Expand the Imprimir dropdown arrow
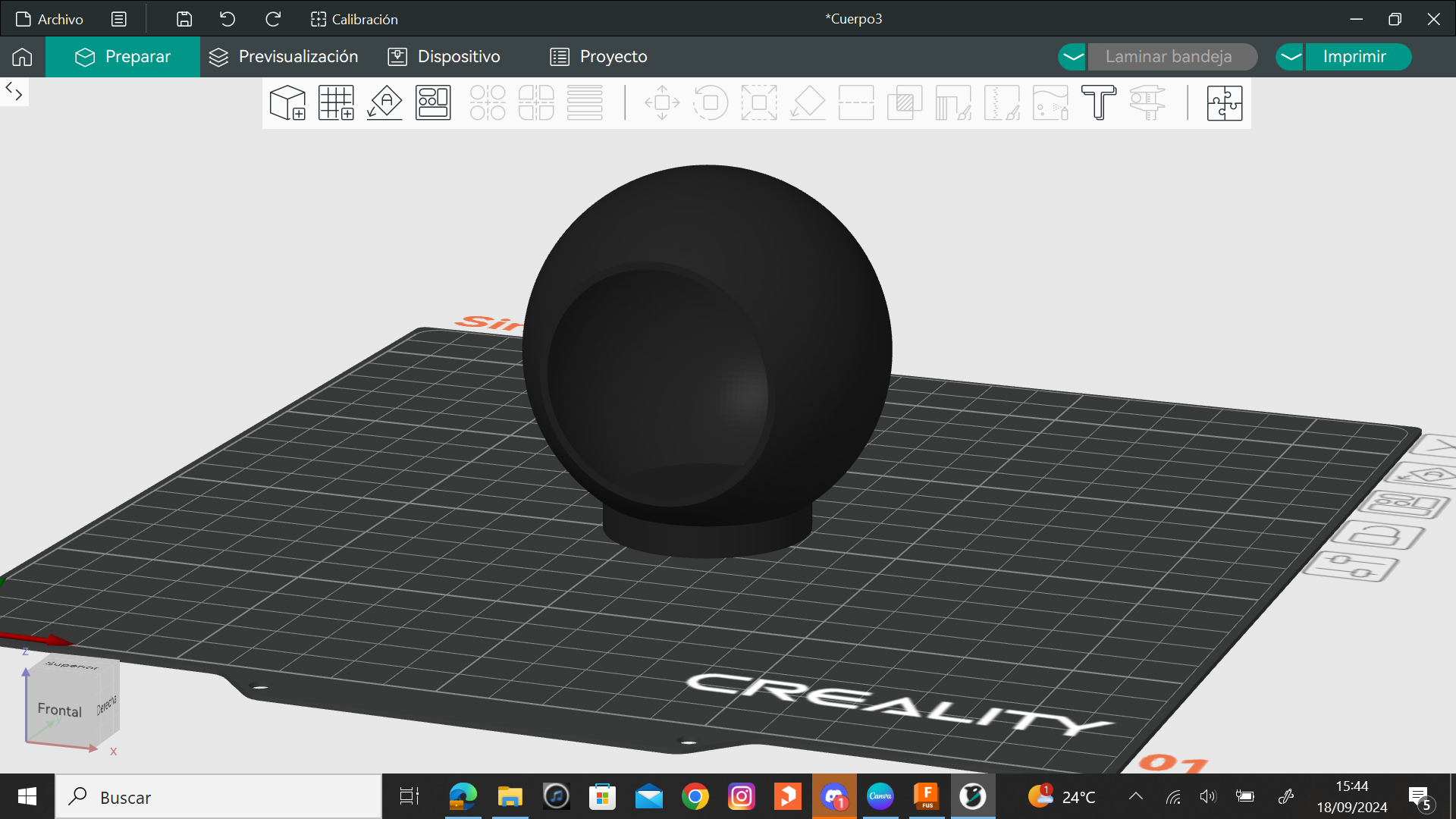 tap(1290, 57)
